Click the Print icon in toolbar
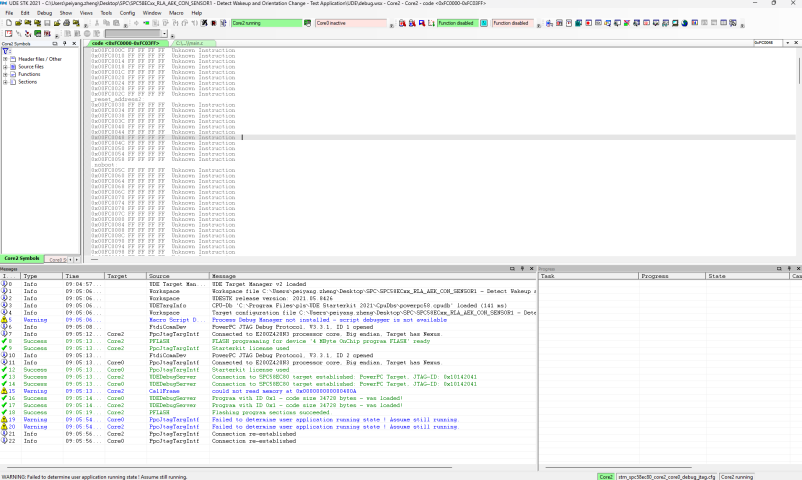The image size is (802, 480). pos(66,23)
